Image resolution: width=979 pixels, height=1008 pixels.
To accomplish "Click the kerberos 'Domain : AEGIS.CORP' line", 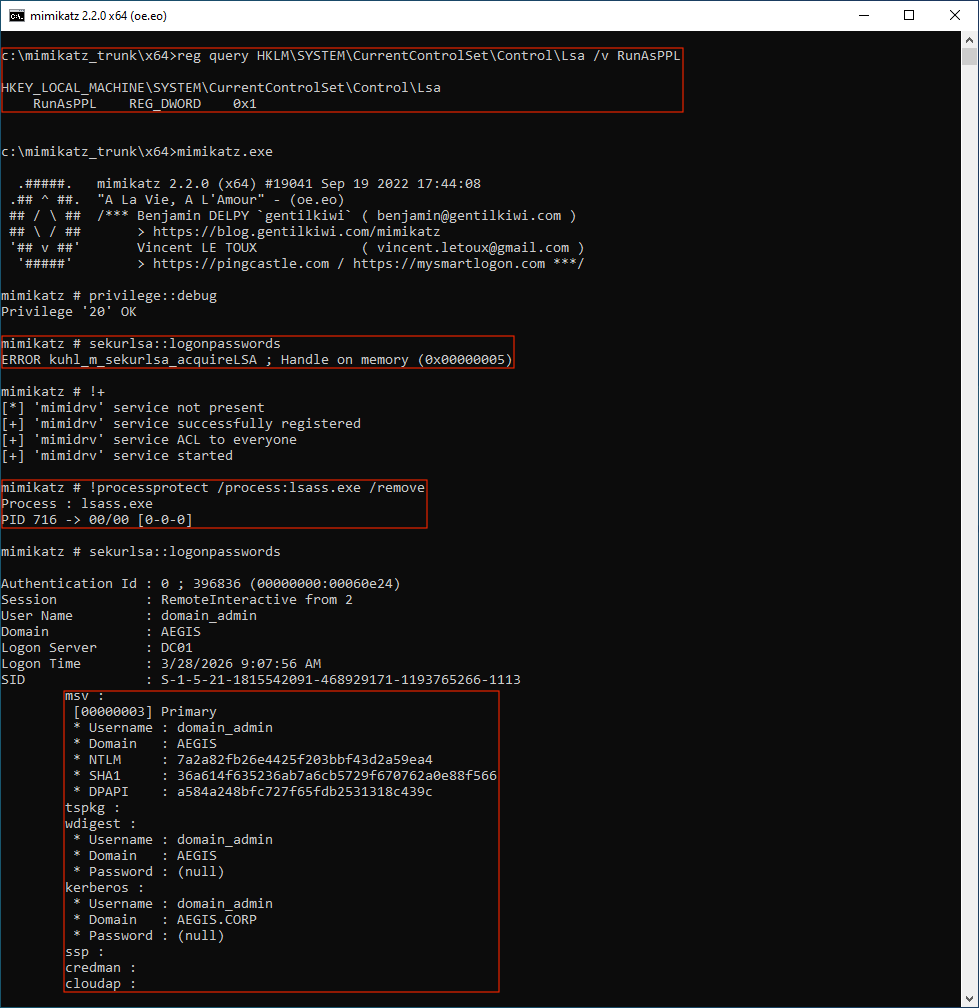I will click(x=165, y=920).
